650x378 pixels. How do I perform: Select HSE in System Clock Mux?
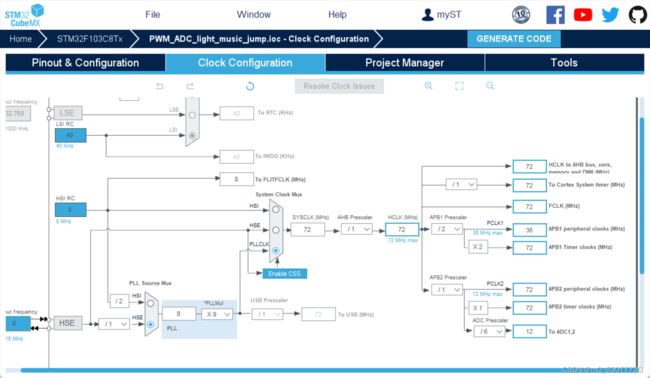point(276,230)
